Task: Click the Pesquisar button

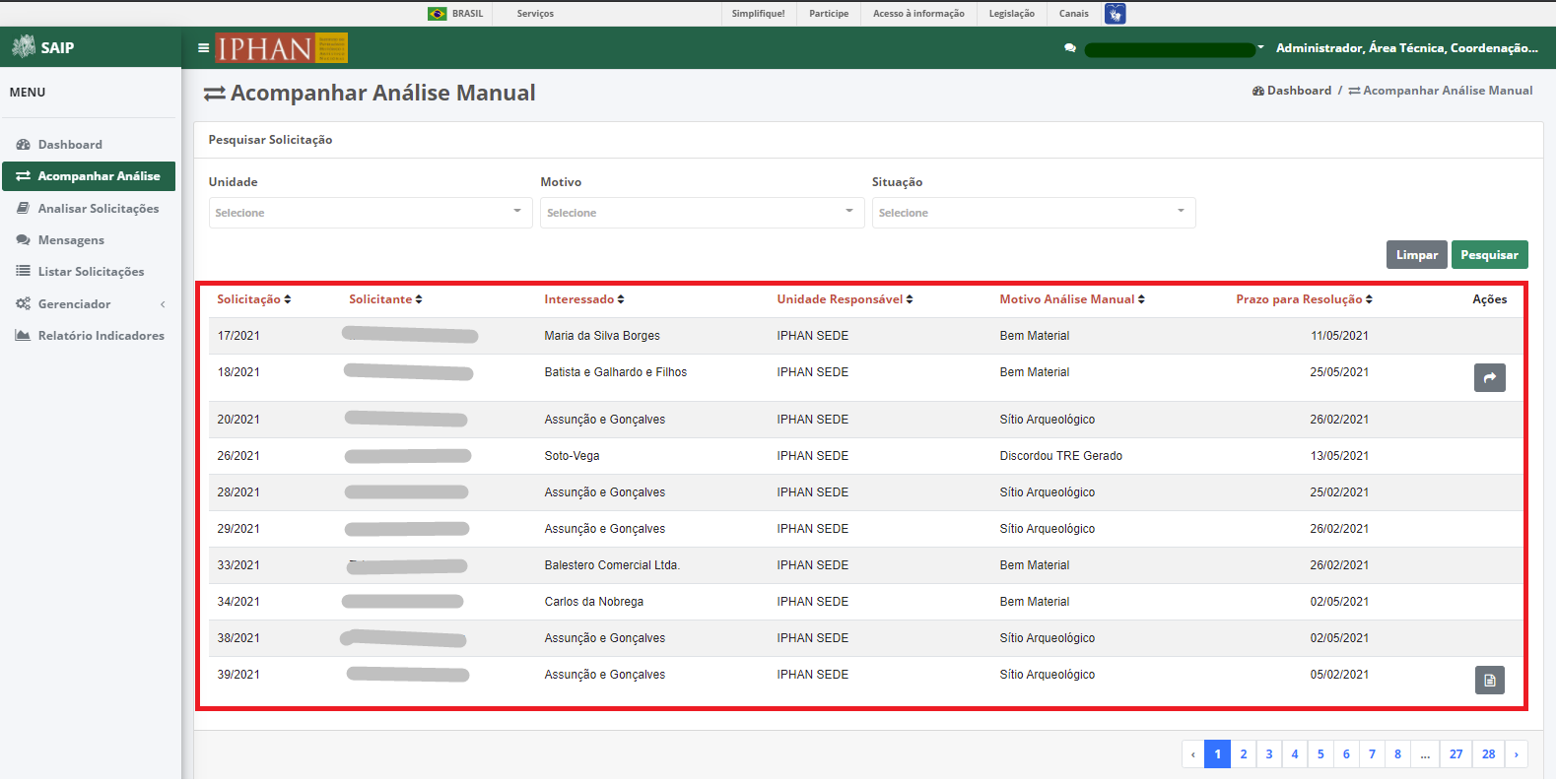Action: pyautogui.click(x=1489, y=255)
